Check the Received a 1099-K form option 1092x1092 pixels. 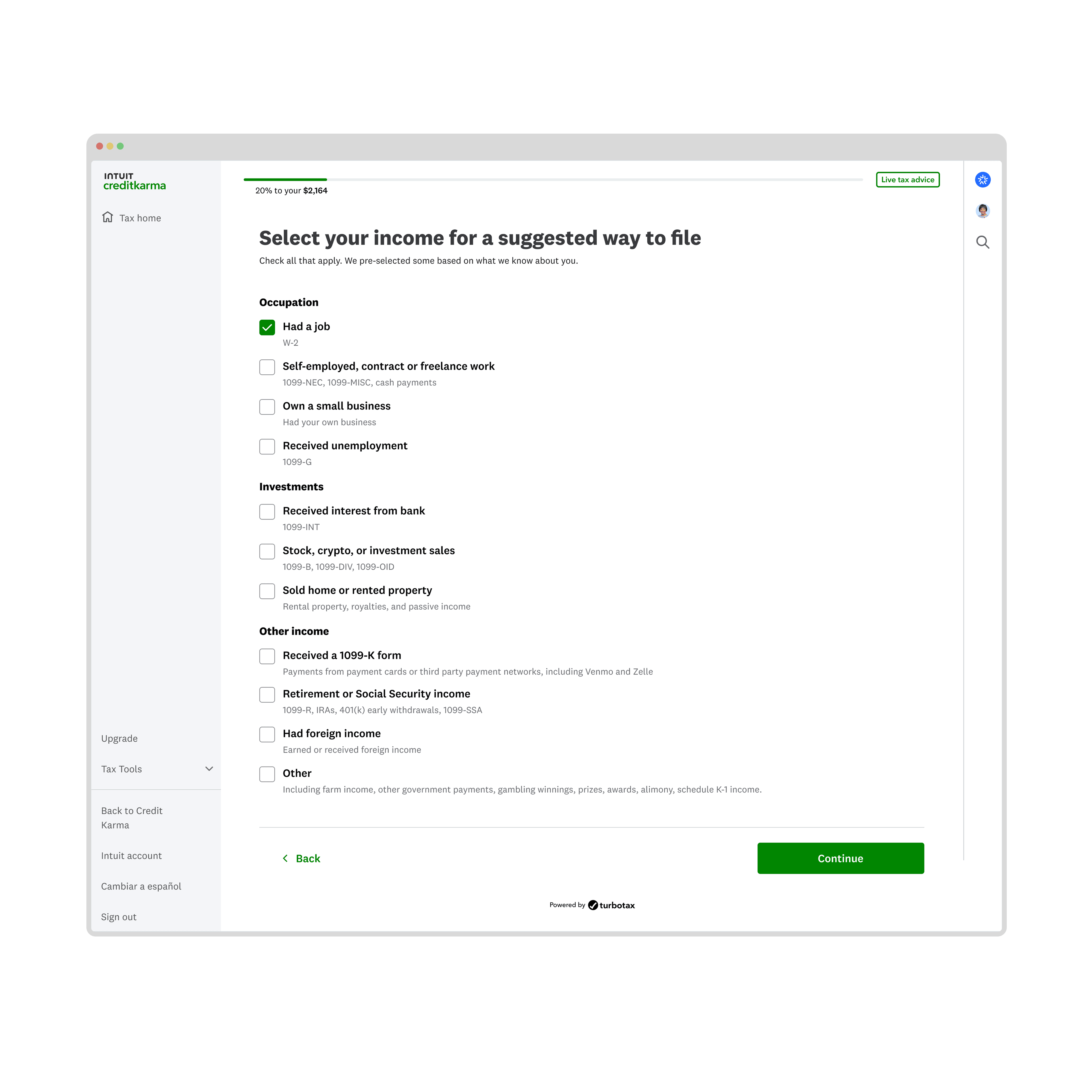(267, 656)
